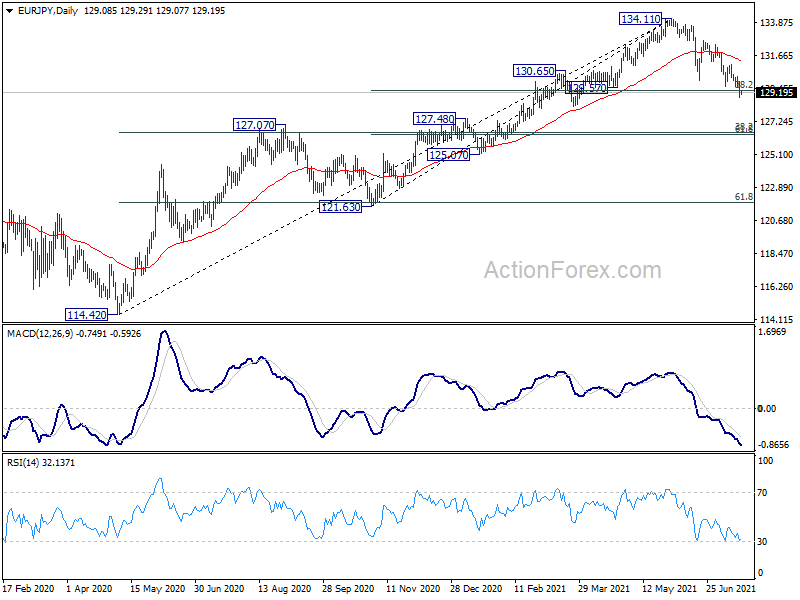Click the 28 Dec 2020 date label
The image size is (800, 600).
(x=476, y=588)
